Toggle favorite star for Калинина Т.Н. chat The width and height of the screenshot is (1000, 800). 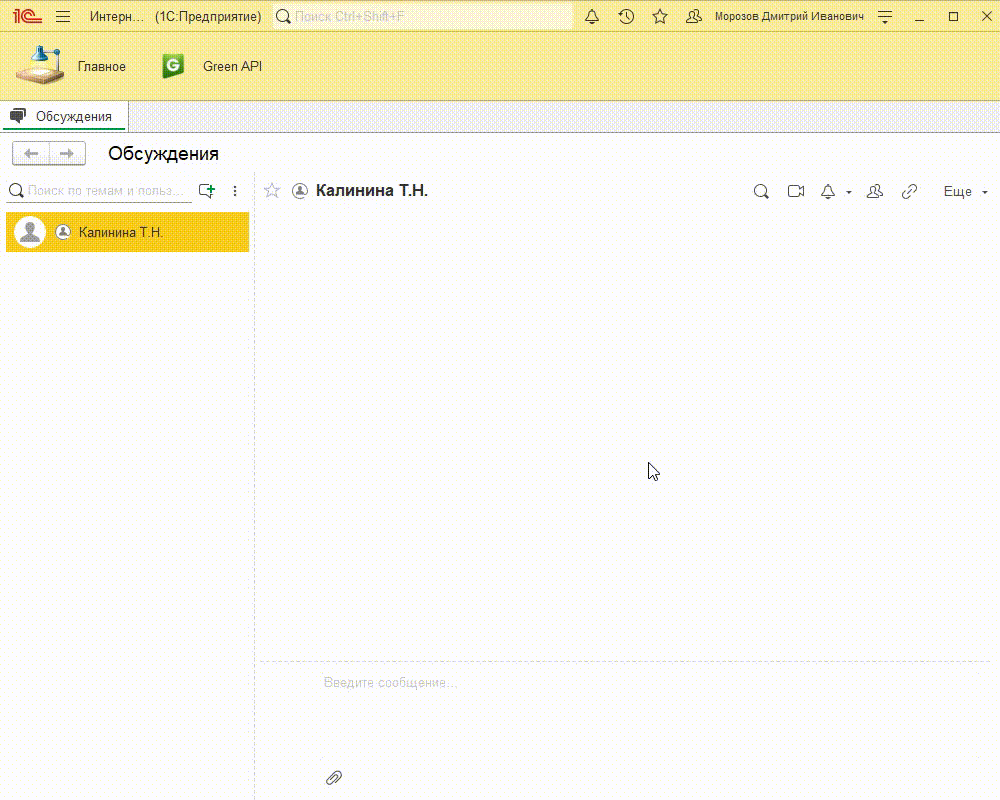tap(271, 190)
